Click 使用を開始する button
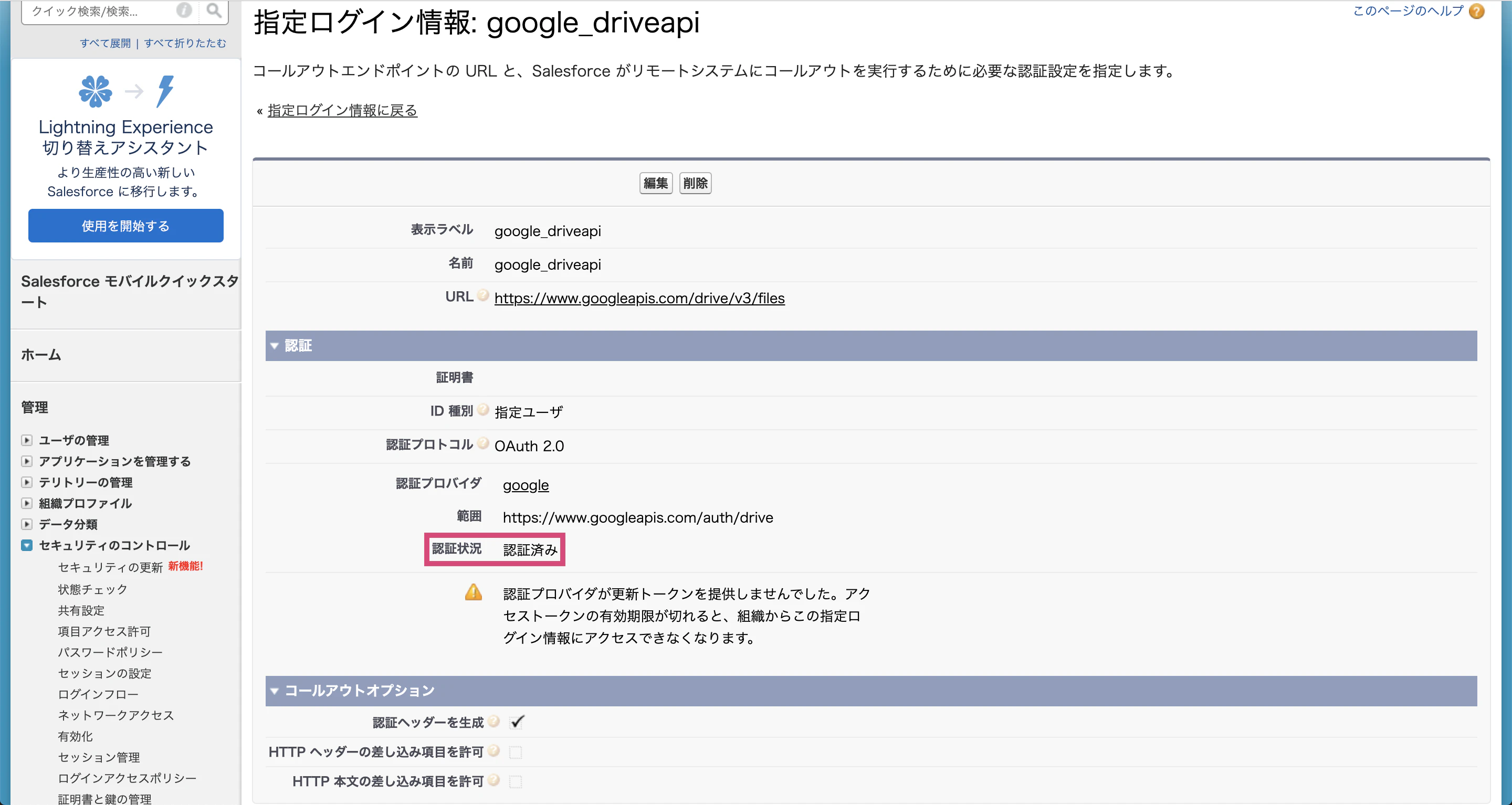Viewport: 1512px width, 805px height. (125, 226)
